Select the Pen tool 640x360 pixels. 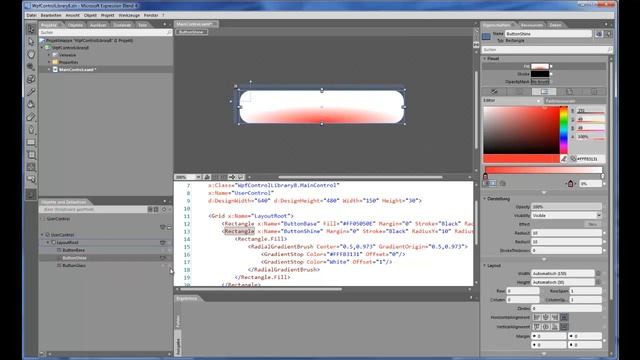point(31,130)
